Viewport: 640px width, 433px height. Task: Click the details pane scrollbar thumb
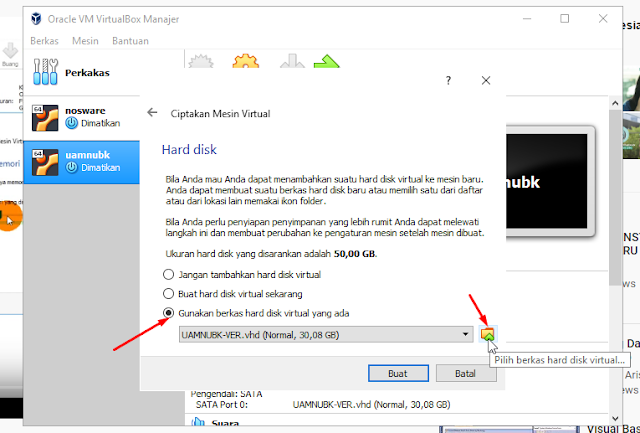coord(615,198)
